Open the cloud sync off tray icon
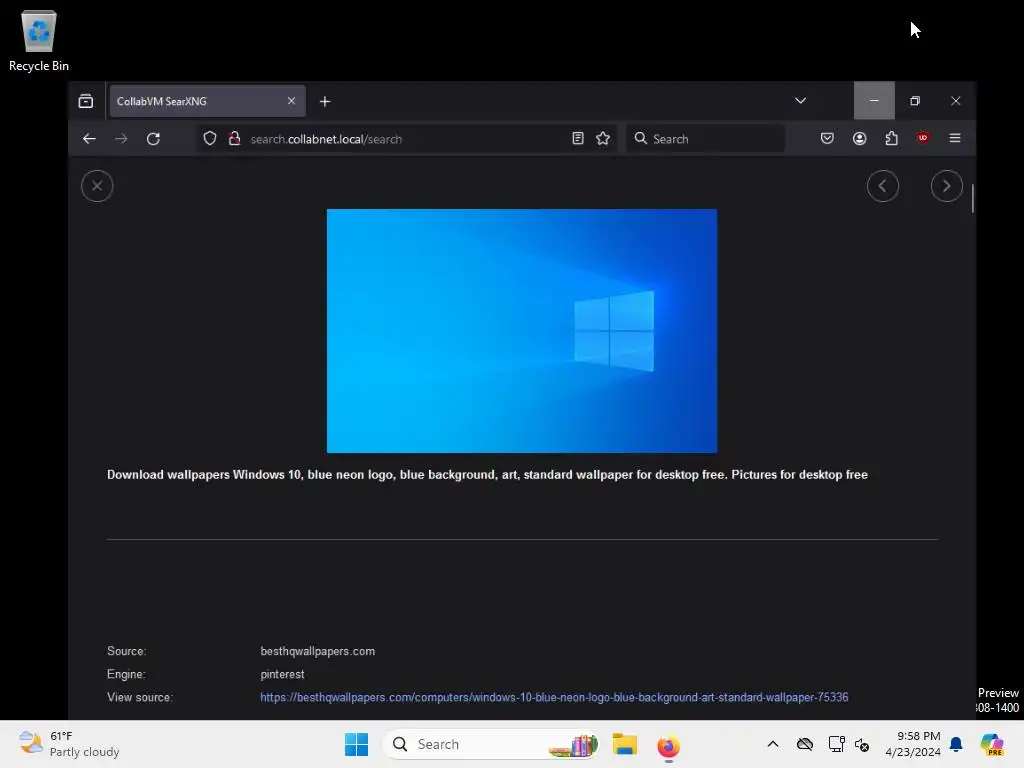The height and width of the screenshot is (768, 1024). [805, 744]
